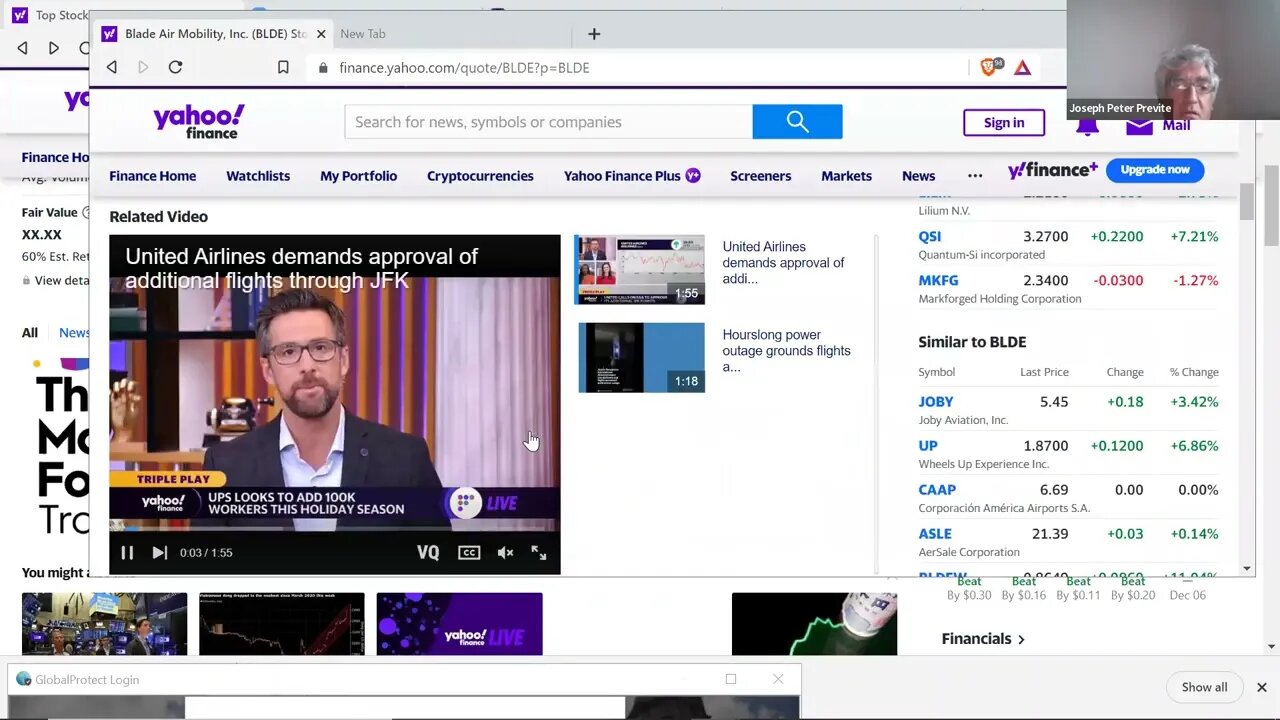Go to Finance Home menu
The image size is (1280, 720).
[x=153, y=176]
